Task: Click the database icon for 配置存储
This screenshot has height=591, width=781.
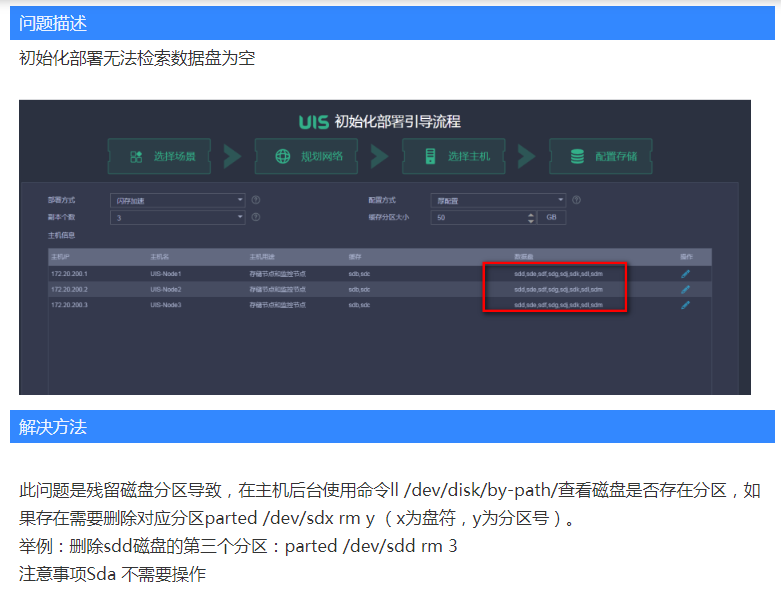Action: [577, 156]
